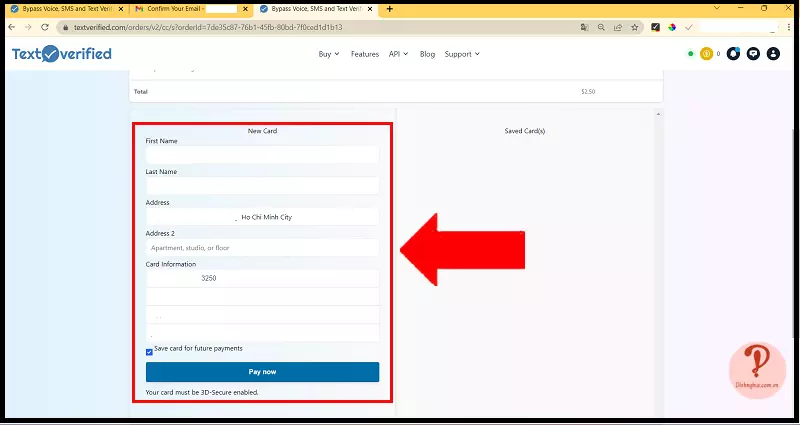Open the user account profile icon
Viewport: 800px width, 425px height.
point(773,54)
